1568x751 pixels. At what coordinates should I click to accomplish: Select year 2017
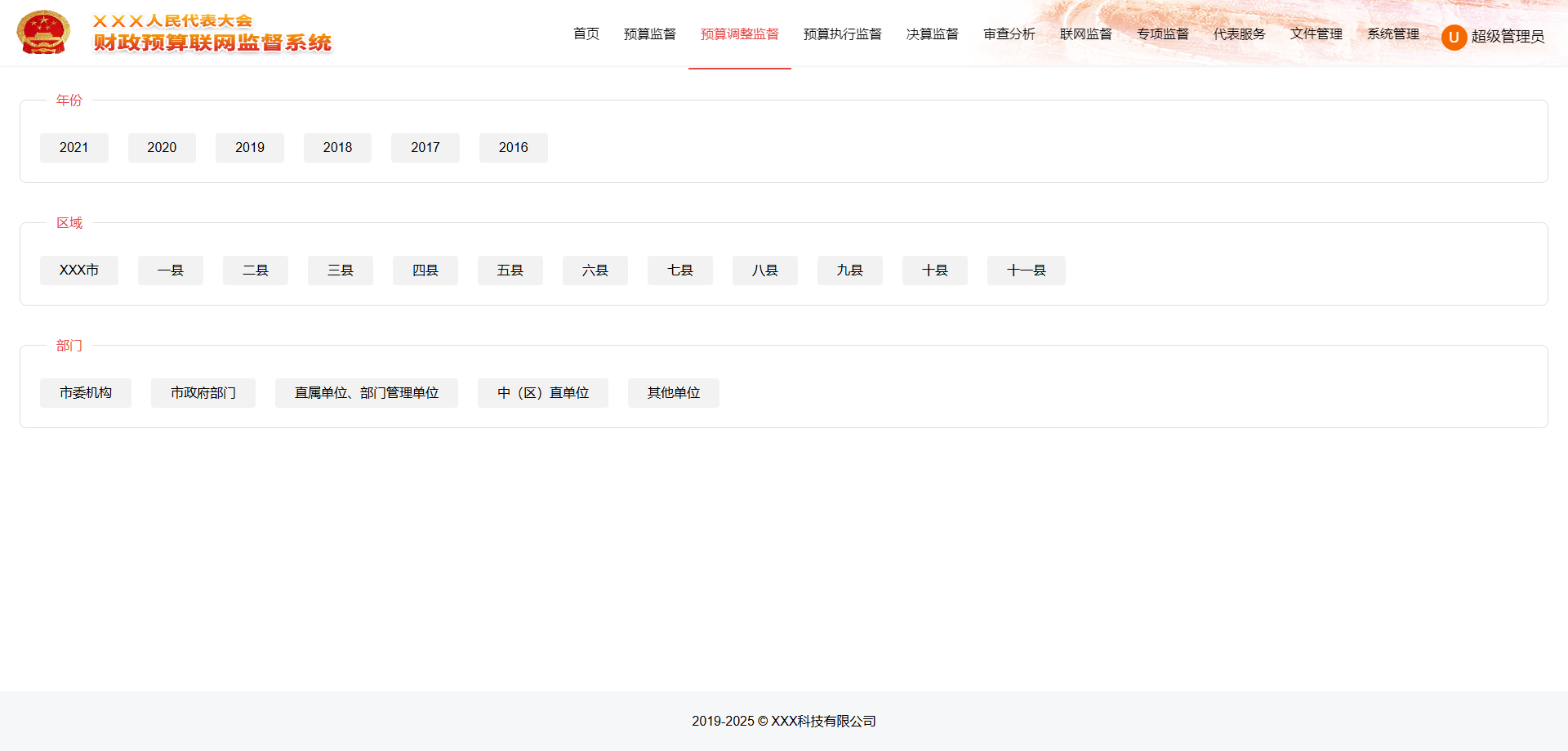425,148
